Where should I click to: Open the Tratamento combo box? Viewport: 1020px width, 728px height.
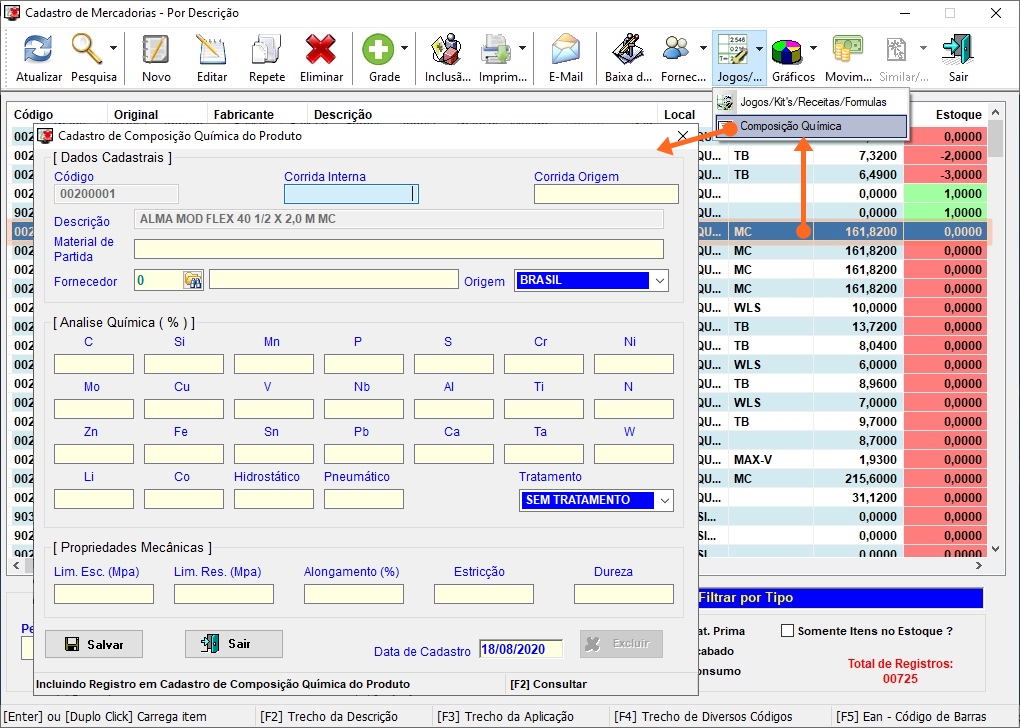coord(665,500)
